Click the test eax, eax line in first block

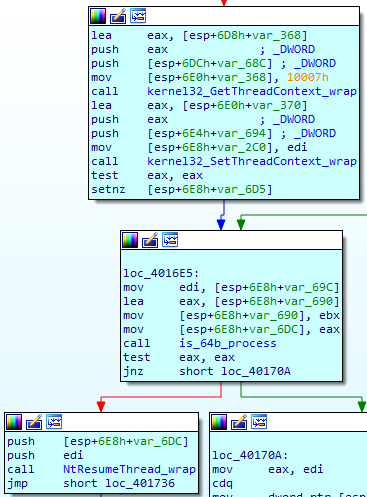coord(147,175)
